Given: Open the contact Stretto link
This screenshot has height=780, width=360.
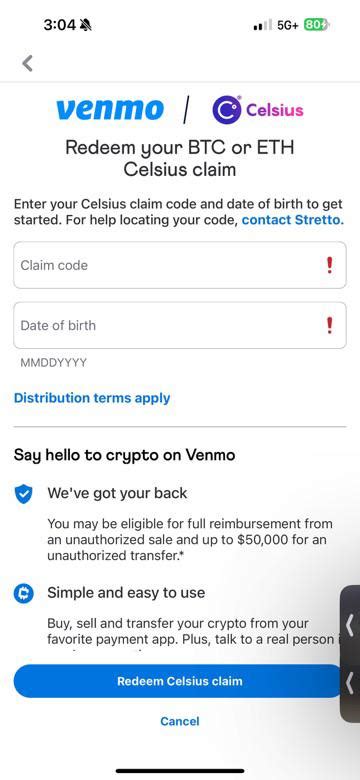Looking at the screenshot, I should pyautogui.click(x=293, y=220).
